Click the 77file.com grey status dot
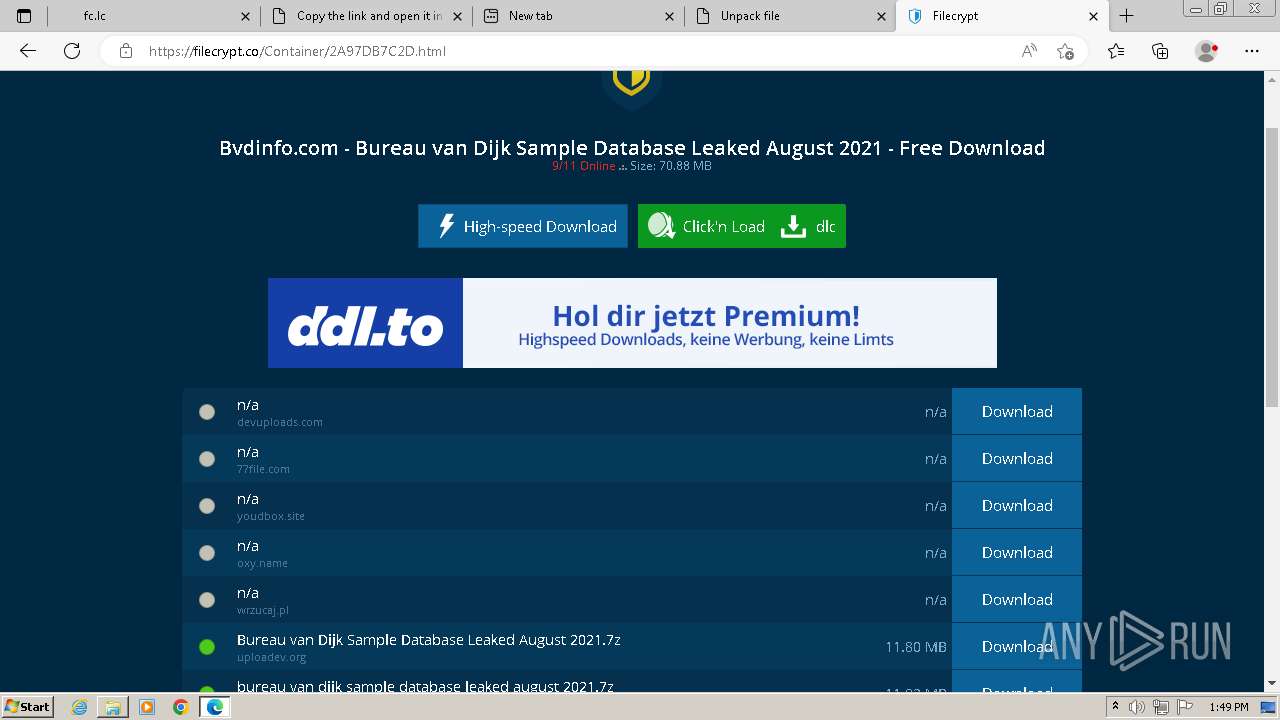Screen dimensions: 1280x720 tap(207, 459)
